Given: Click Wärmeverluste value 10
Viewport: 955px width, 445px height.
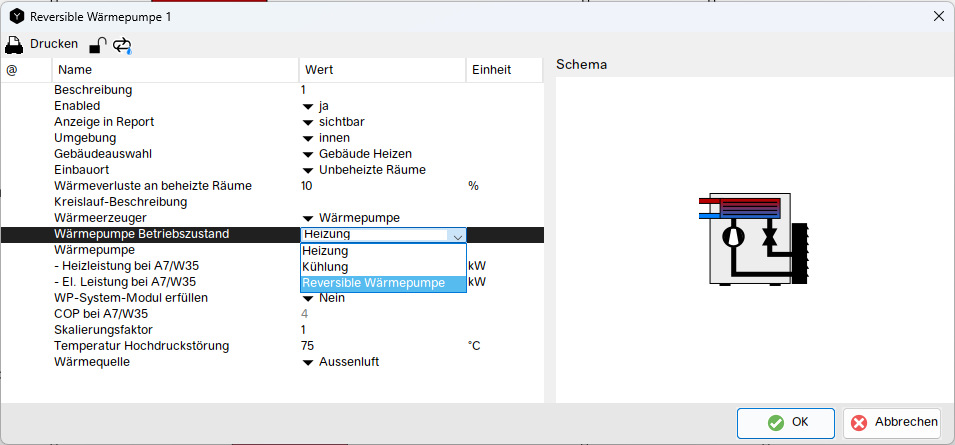Looking at the screenshot, I should coord(306,186).
